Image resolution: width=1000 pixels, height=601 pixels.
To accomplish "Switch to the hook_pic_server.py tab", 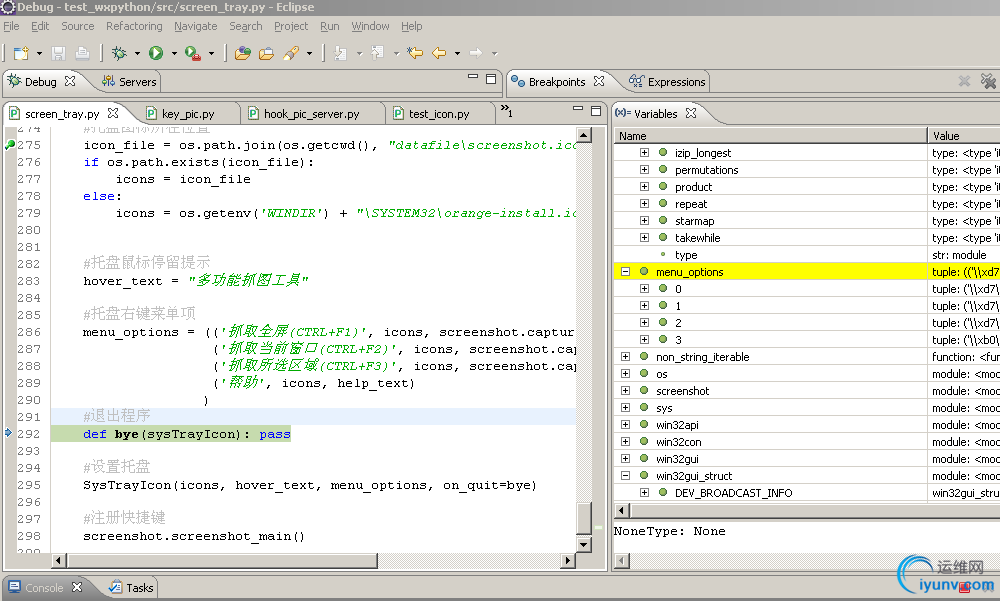I will click(x=311, y=114).
